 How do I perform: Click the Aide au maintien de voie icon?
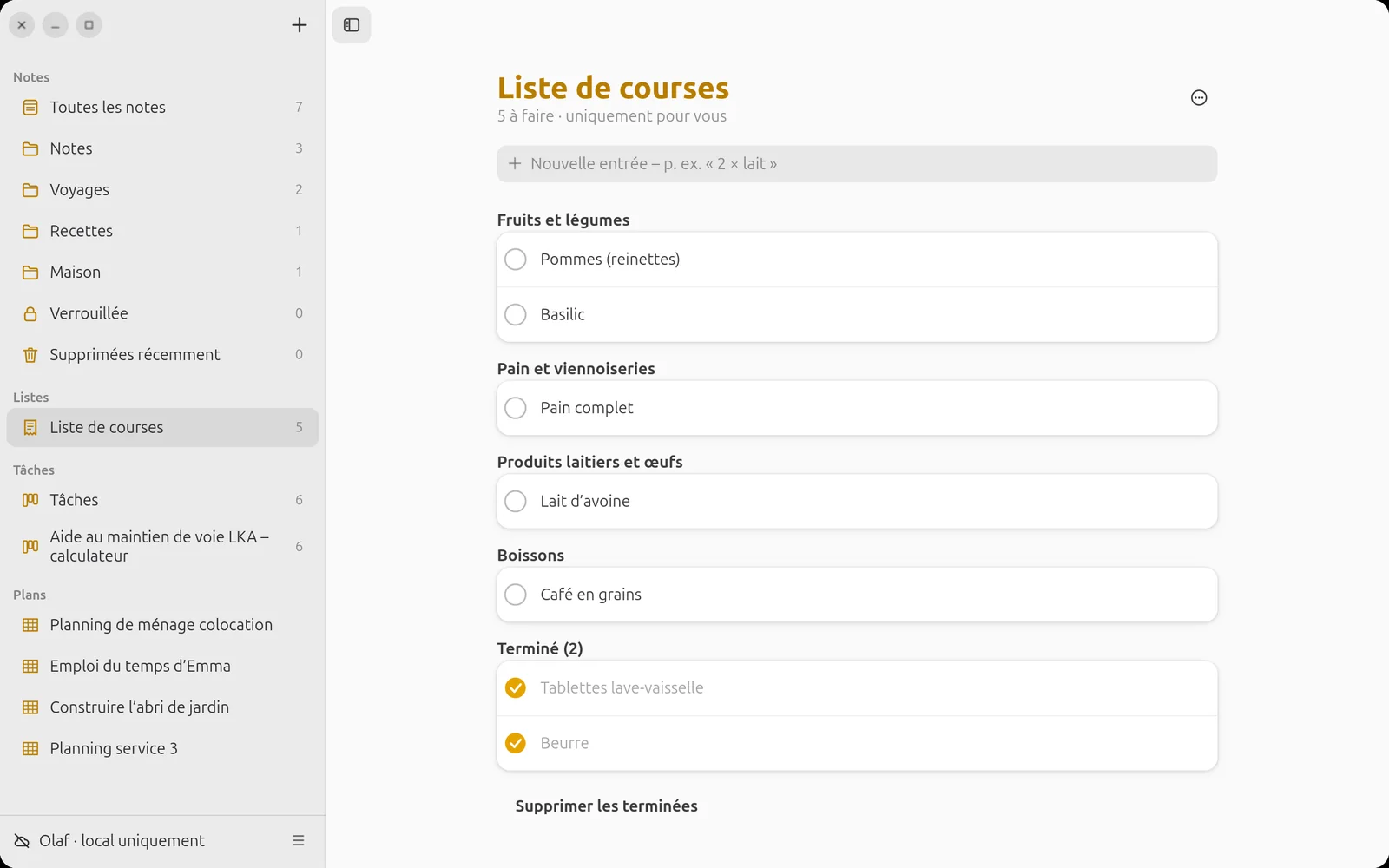pyautogui.click(x=30, y=546)
